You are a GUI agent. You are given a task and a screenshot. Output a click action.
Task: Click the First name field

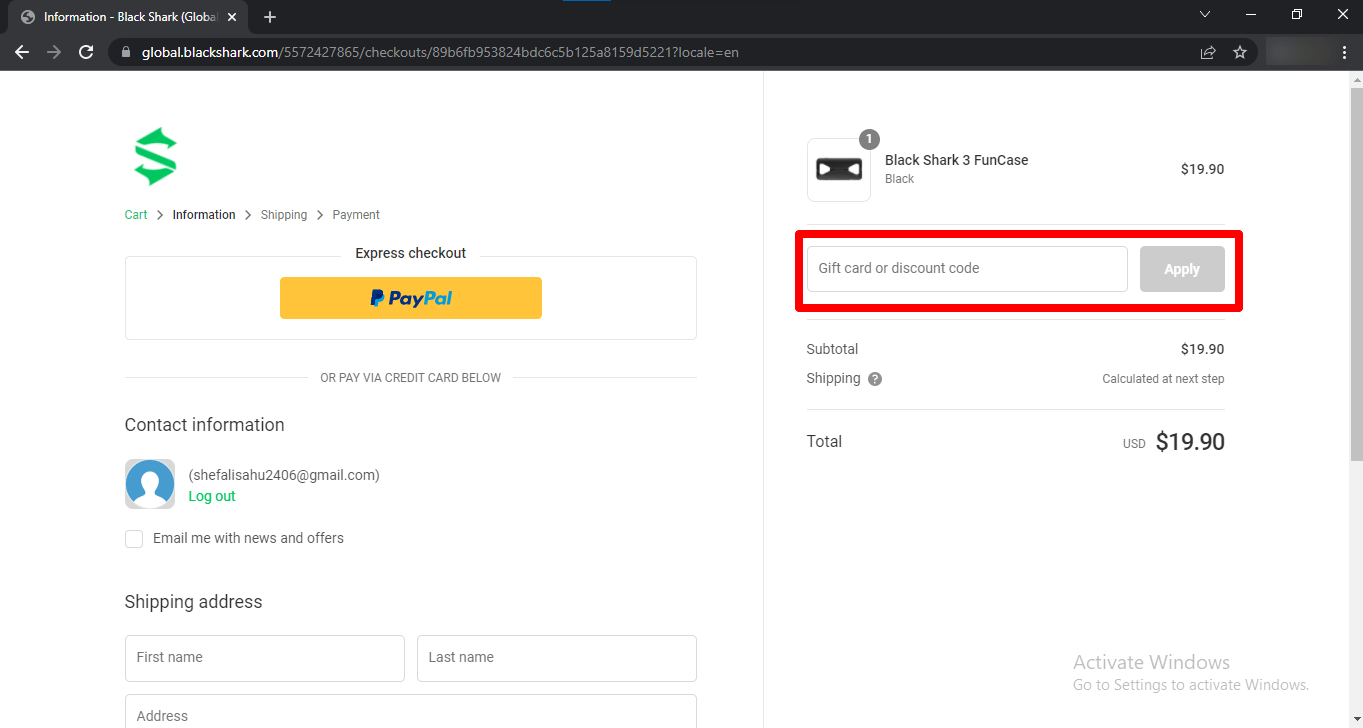(x=265, y=658)
